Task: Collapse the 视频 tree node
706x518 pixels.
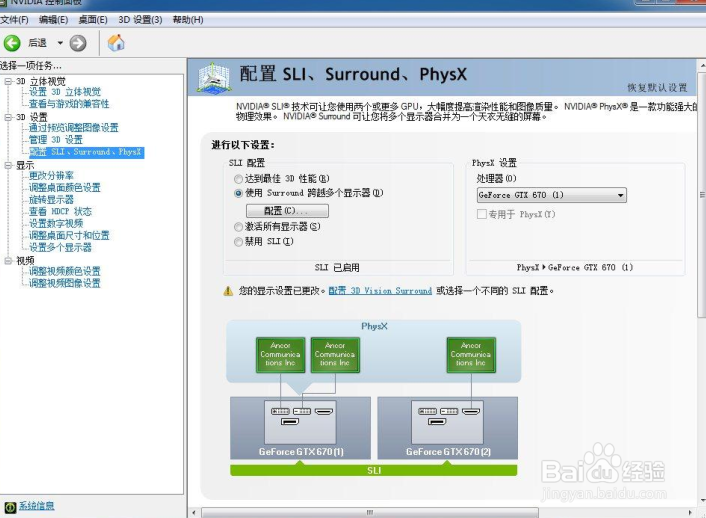Action: (8, 261)
